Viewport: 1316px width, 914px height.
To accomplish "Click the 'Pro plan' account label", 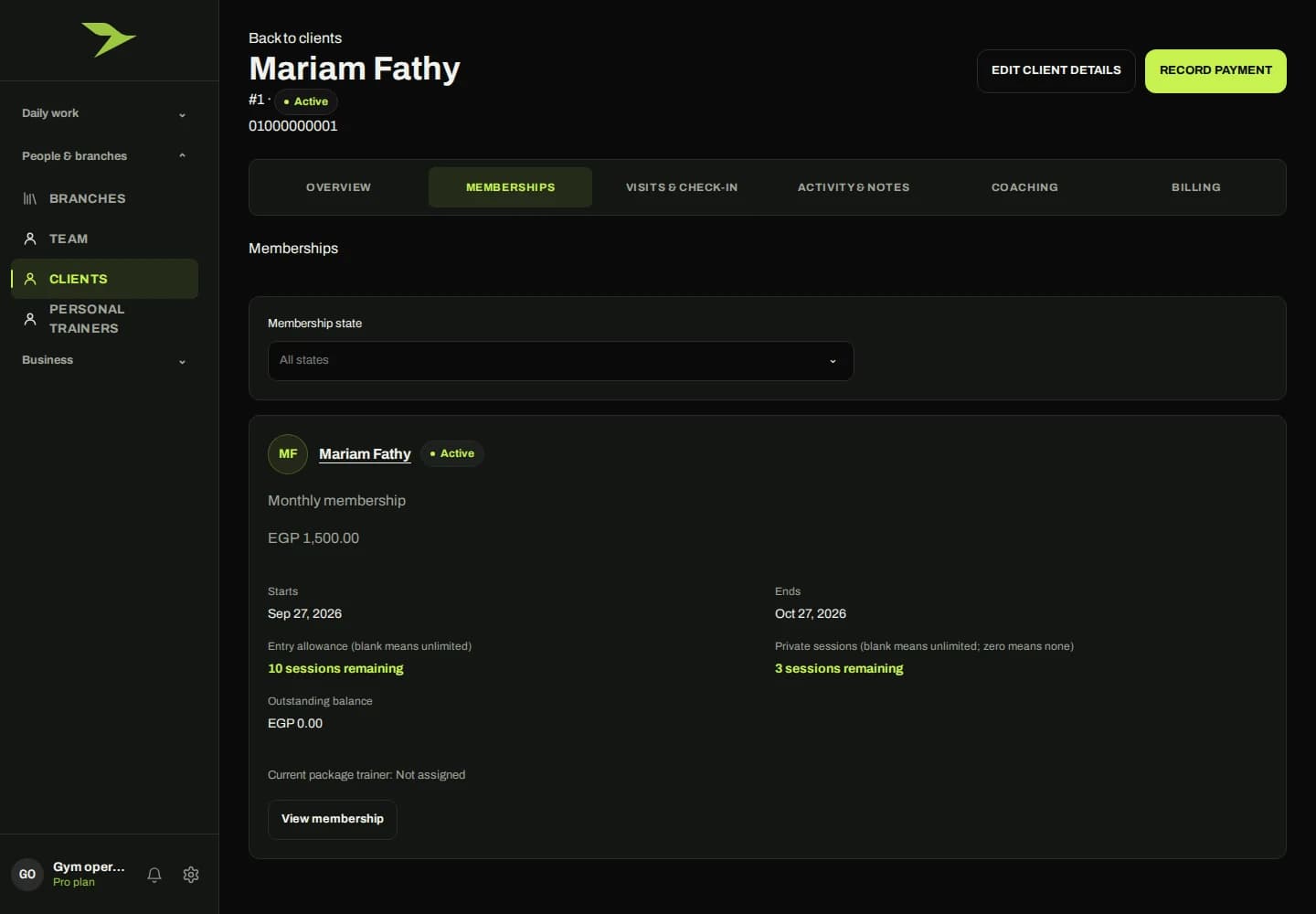I will pyautogui.click(x=74, y=883).
